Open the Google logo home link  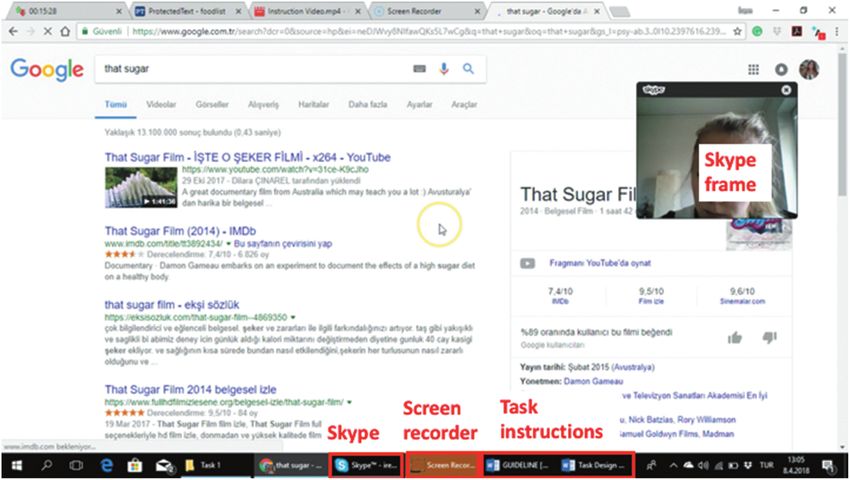pos(47,69)
